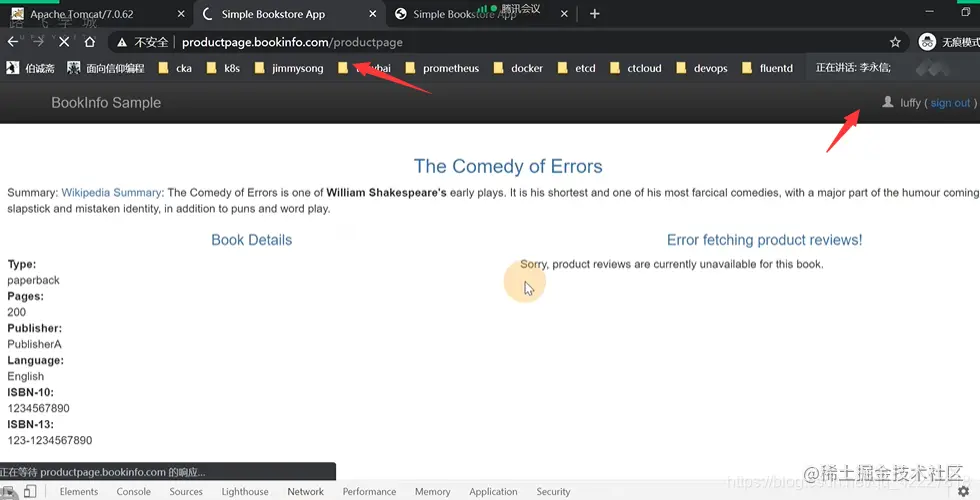Open the devops bookmark folder
980x500 pixels.
[x=702, y=68]
